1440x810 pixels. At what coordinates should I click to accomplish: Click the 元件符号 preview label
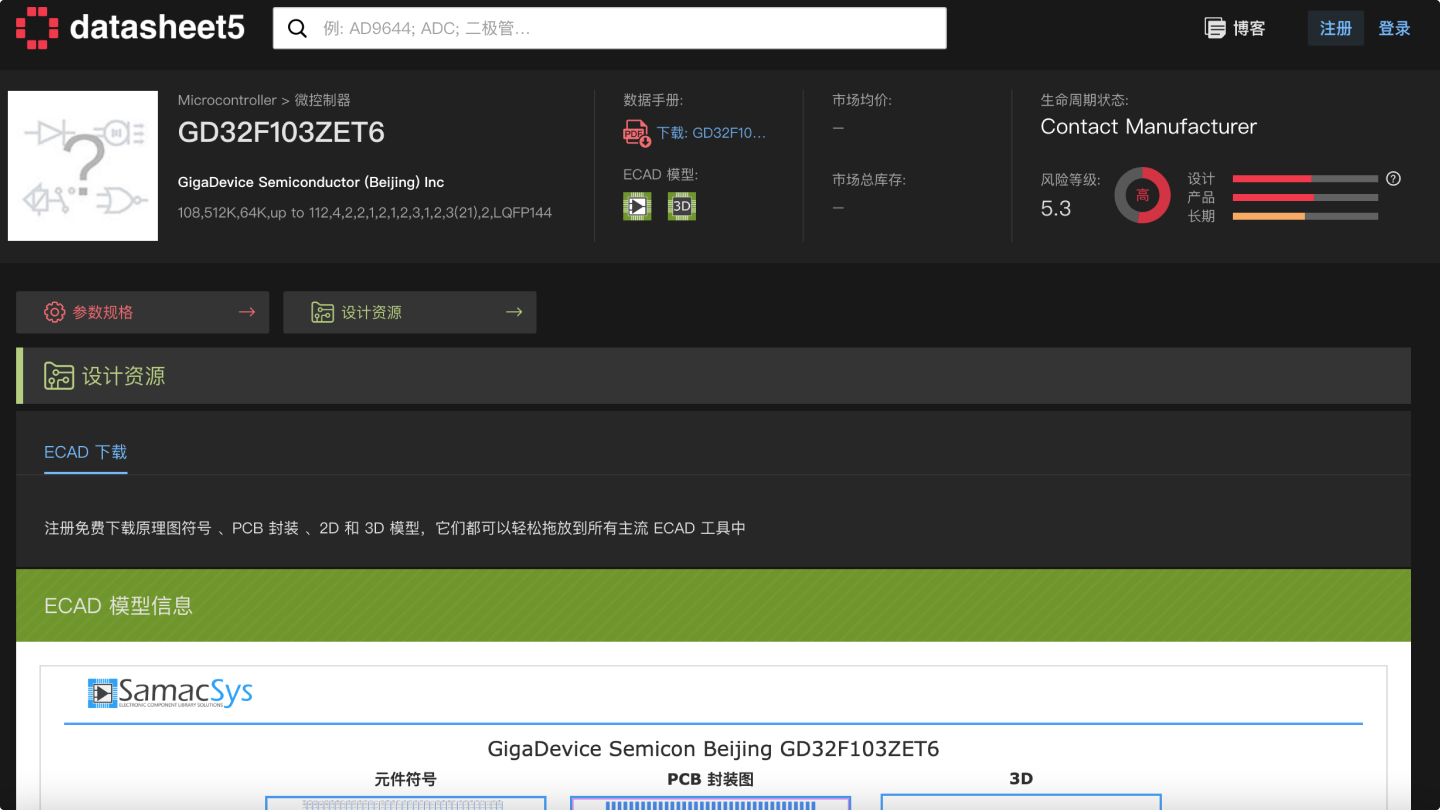click(405, 779)
